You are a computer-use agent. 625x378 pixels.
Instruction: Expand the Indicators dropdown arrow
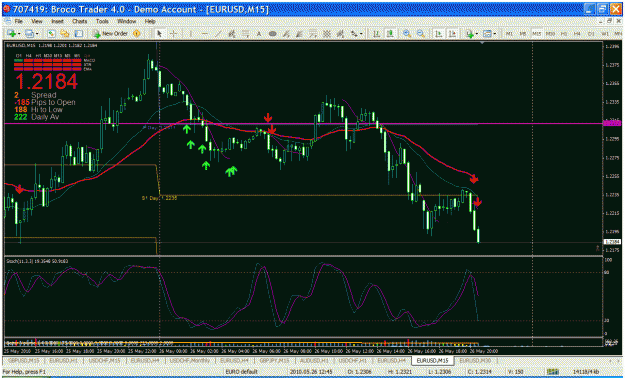pos(476,34)
